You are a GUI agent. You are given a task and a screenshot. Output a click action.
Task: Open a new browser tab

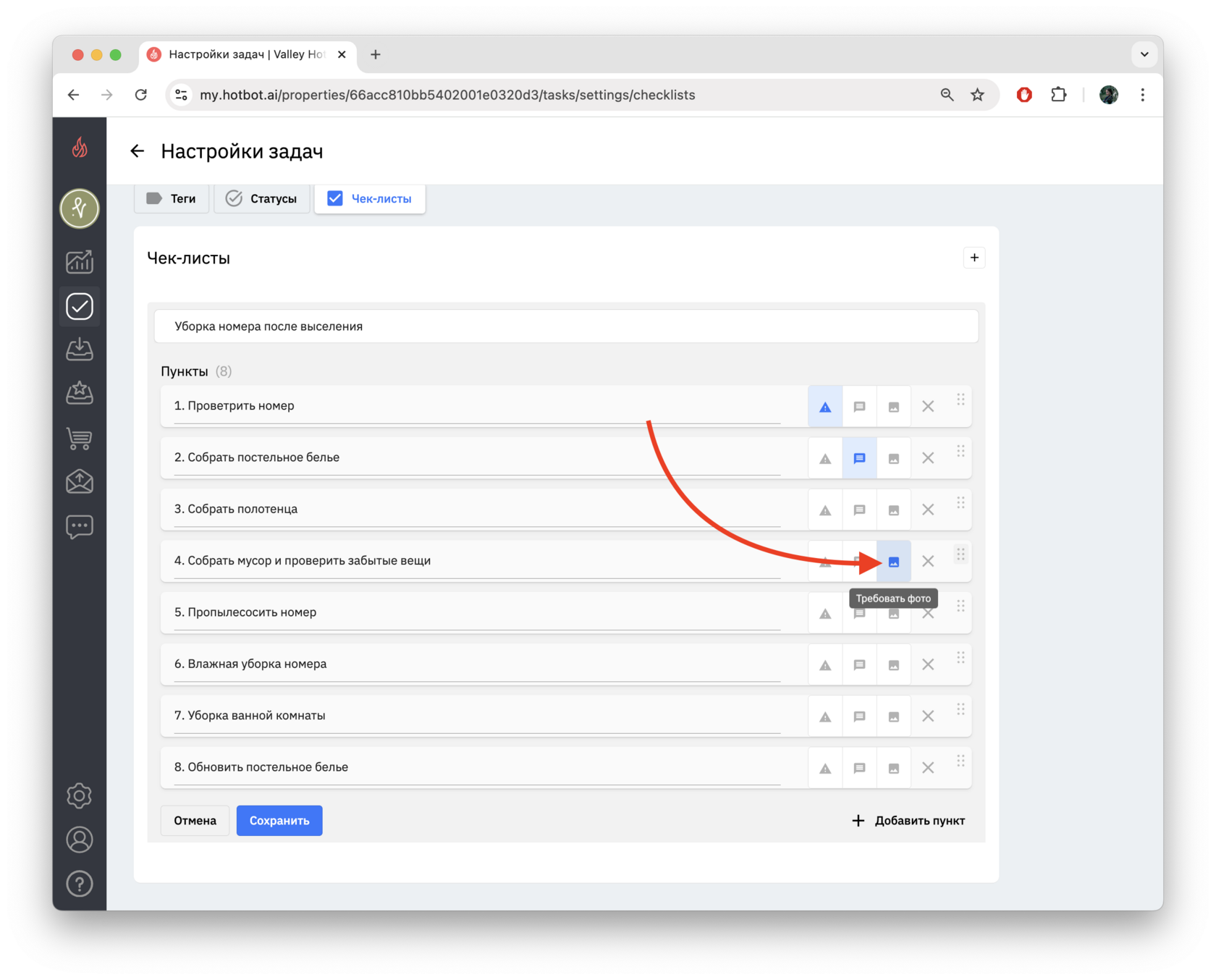point(376,54)
